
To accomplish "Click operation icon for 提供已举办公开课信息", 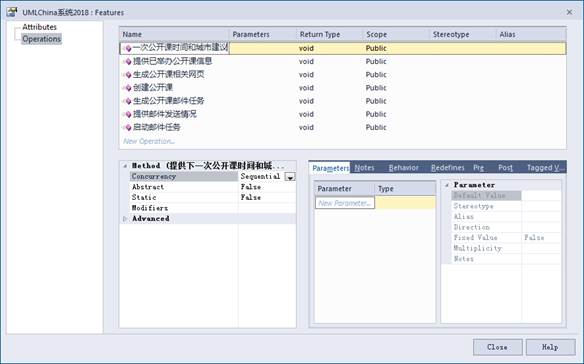I will click(x=128, y=61).
